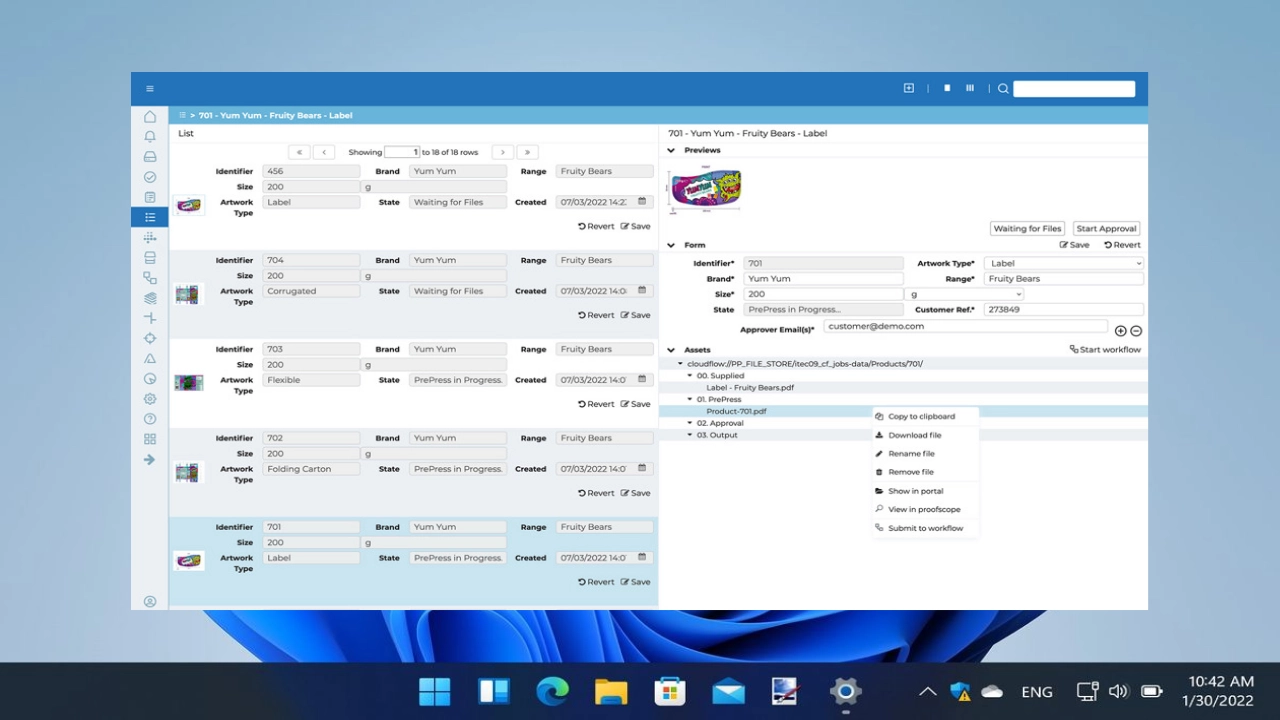Viewport: 1280px width, 720px height.
Task: Open the calendar icon for item 703 Created date
Action: click(x=643, y=380)
